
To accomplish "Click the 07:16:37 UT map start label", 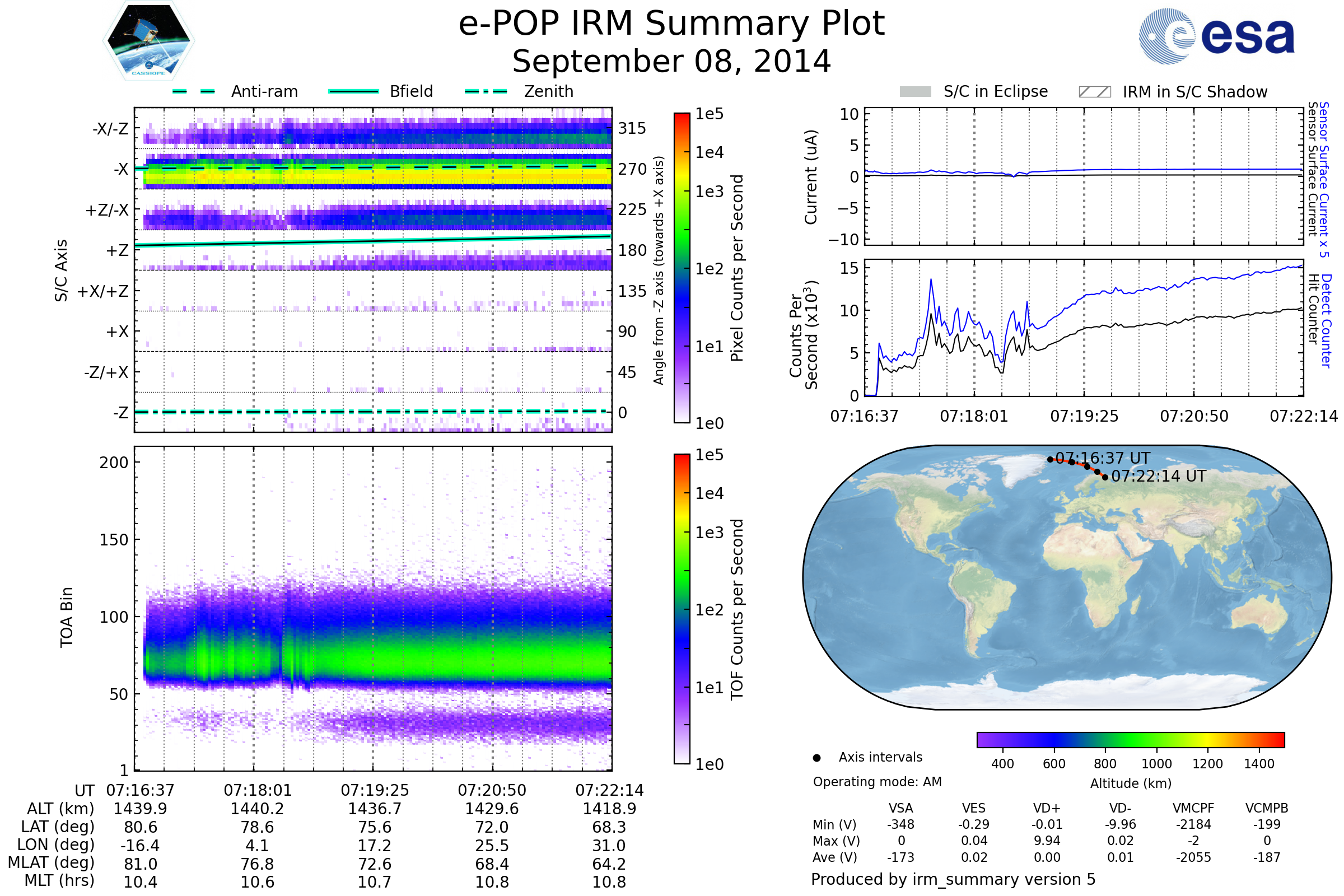I will pos(1102,458).
